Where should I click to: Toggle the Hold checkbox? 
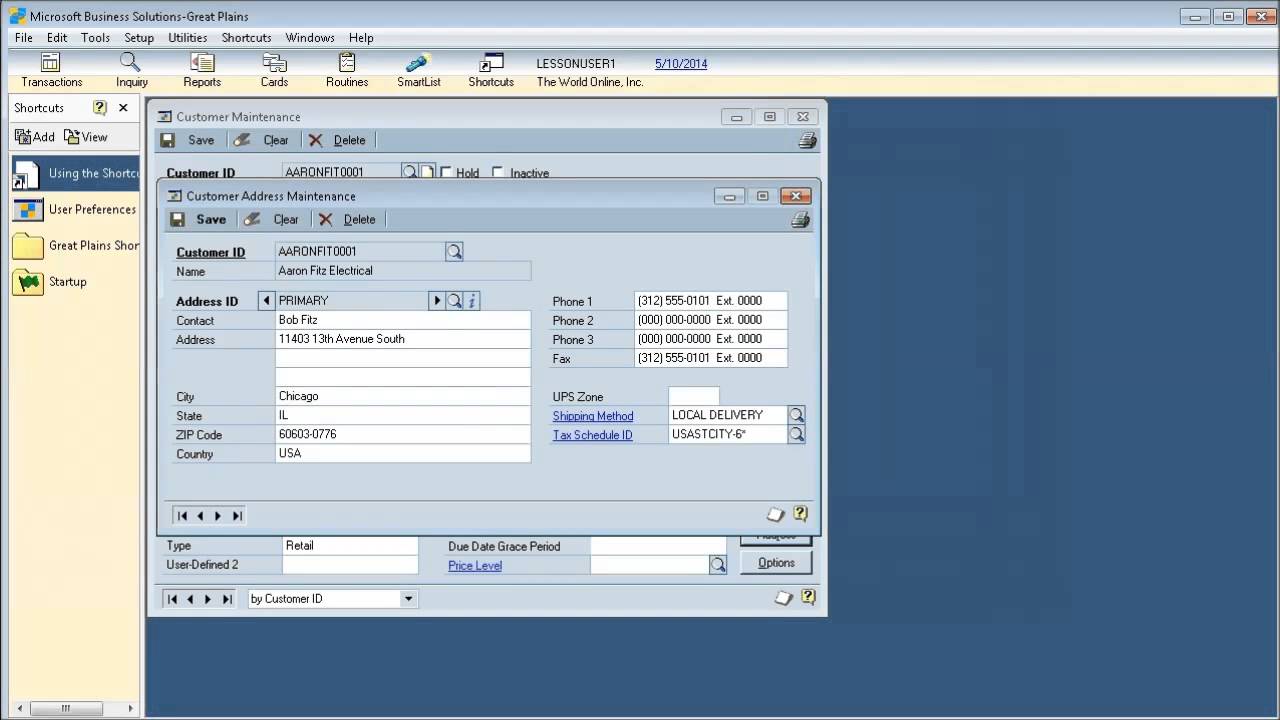[x=446, y=172]
